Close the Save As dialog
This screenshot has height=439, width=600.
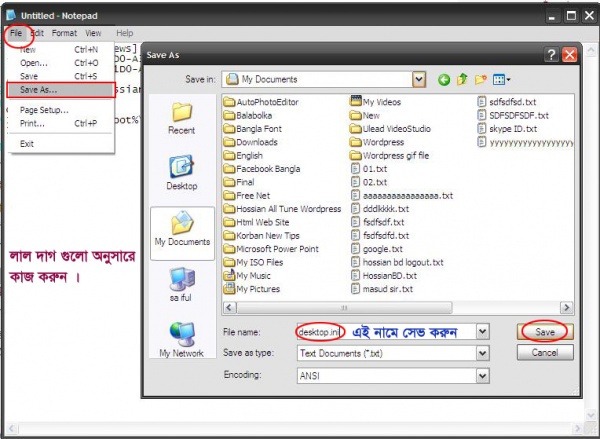570,55
